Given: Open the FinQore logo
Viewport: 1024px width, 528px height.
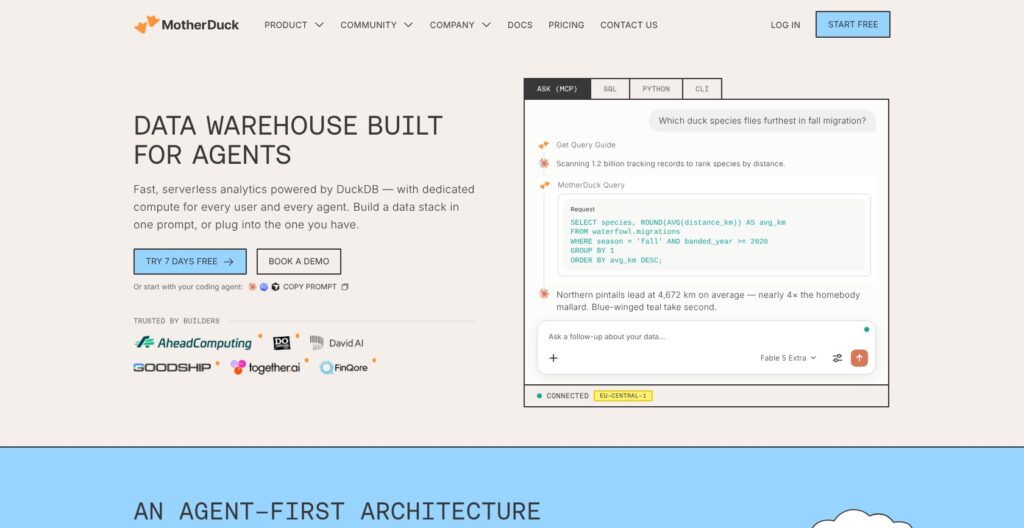Looking at the screenshot, I should point(344,368).
